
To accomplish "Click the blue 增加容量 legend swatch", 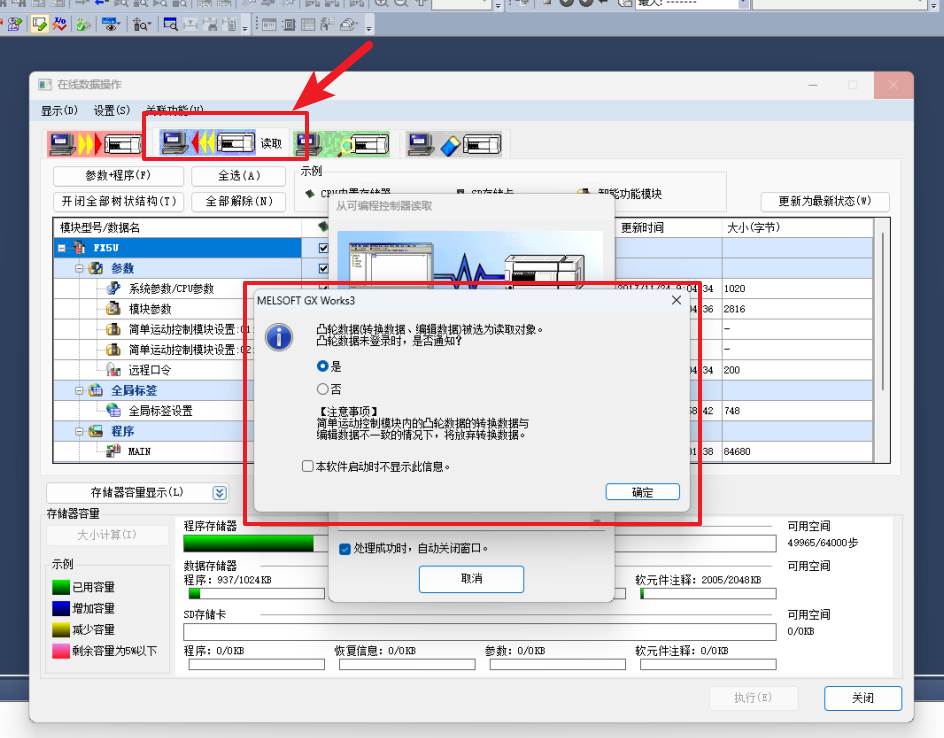I will 61,608.
